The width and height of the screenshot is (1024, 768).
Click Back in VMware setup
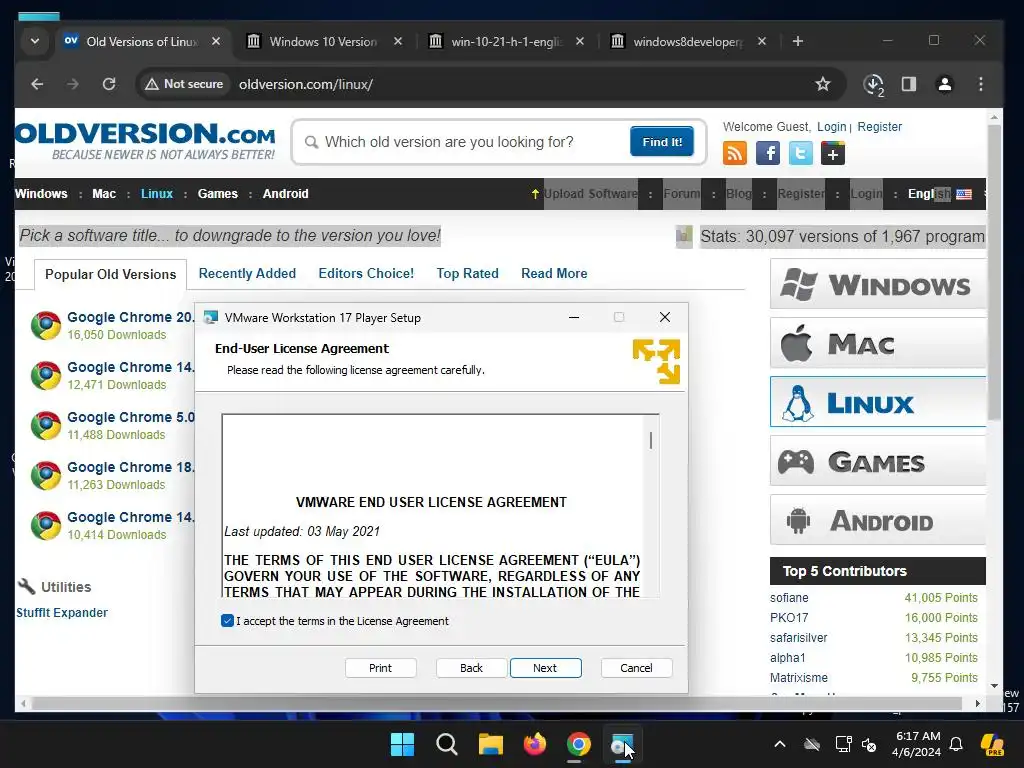tap(472, 668)
